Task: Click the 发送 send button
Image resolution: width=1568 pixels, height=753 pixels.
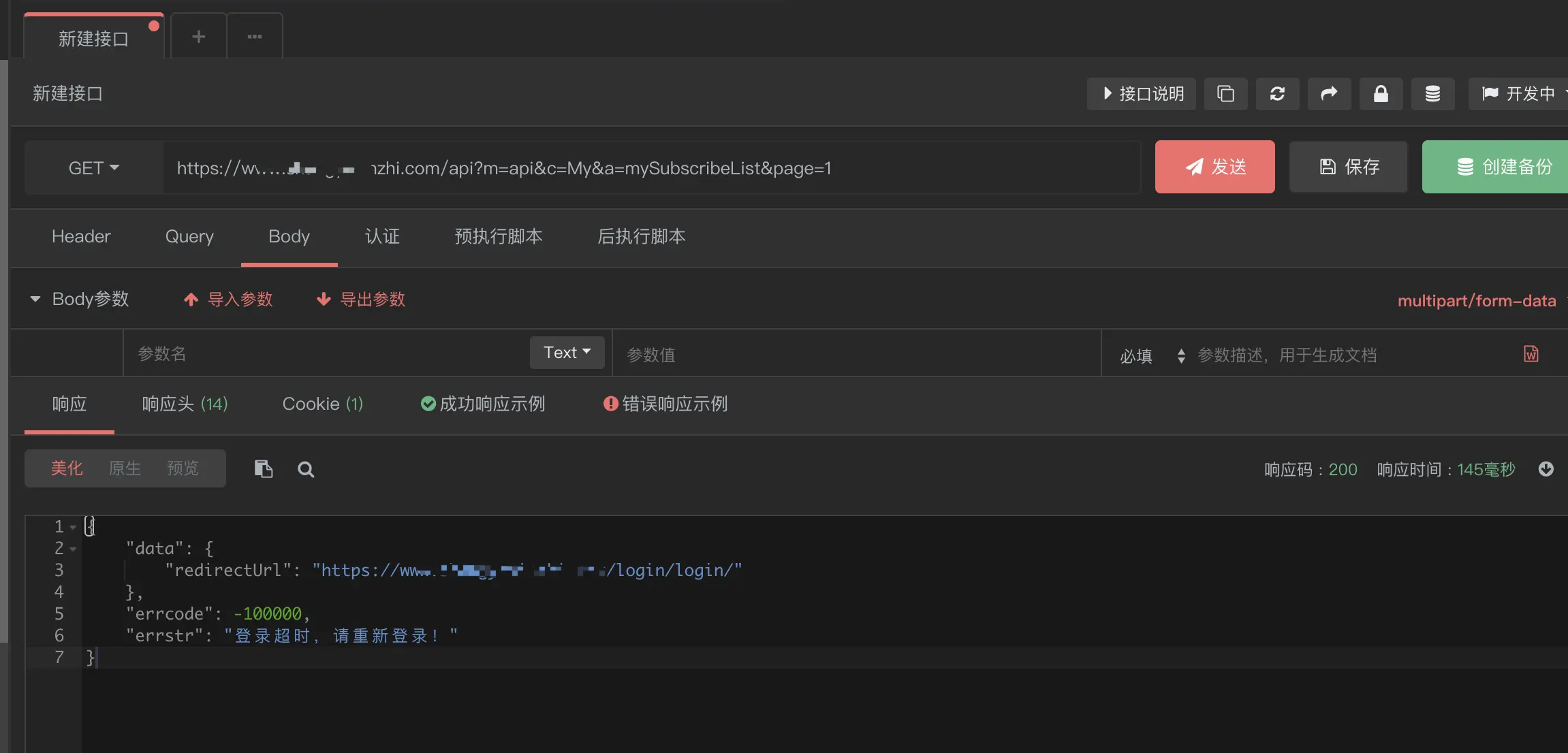Action: [x=1214, y=166]
